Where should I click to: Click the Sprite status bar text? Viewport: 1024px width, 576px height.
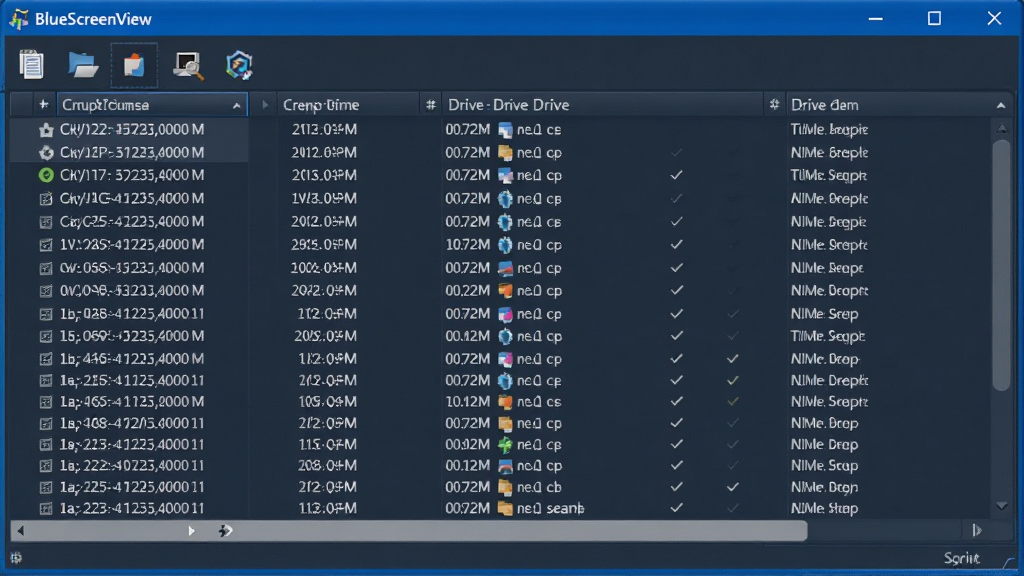coord(961,558)
